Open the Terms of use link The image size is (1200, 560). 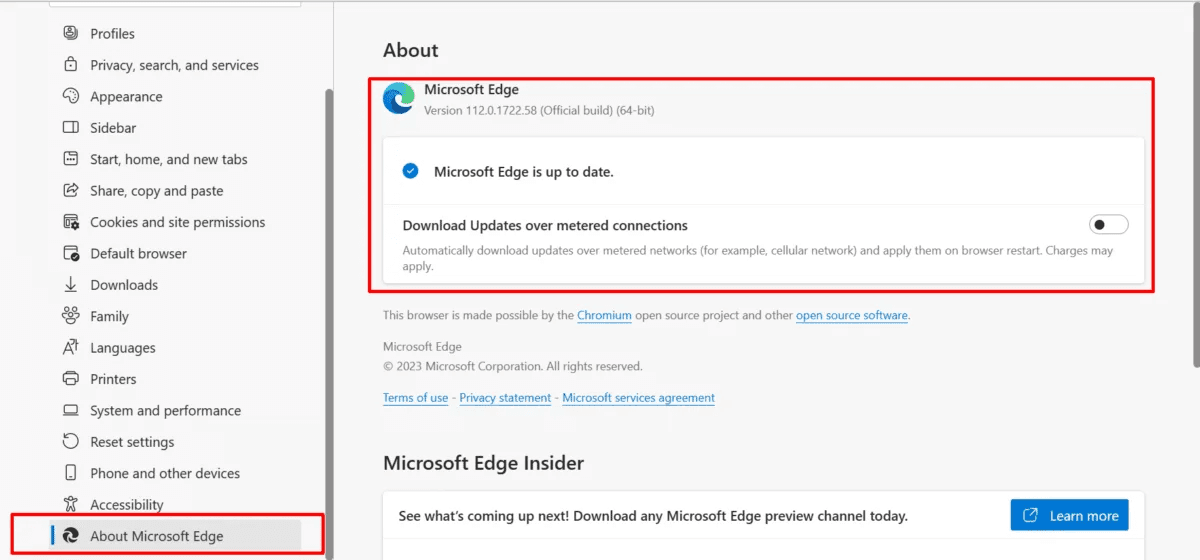coord(415,397)
